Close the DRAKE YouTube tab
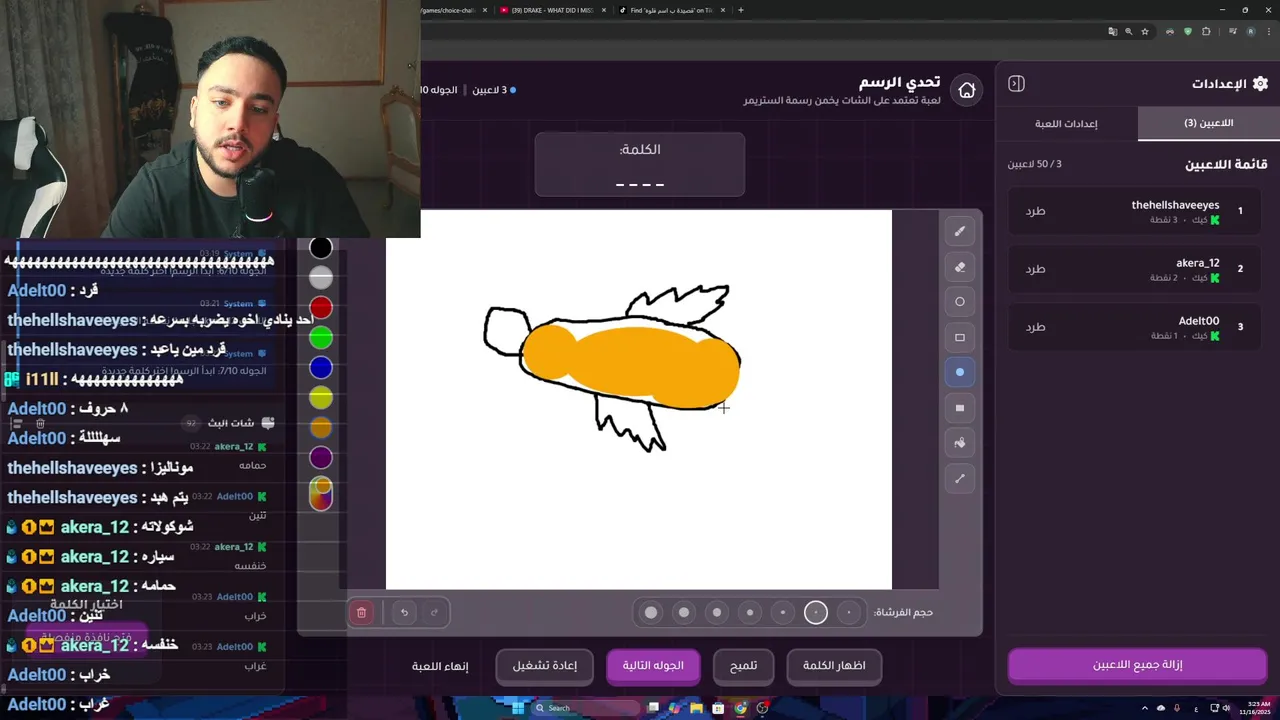1280x720 pixels. coord(604,10)
